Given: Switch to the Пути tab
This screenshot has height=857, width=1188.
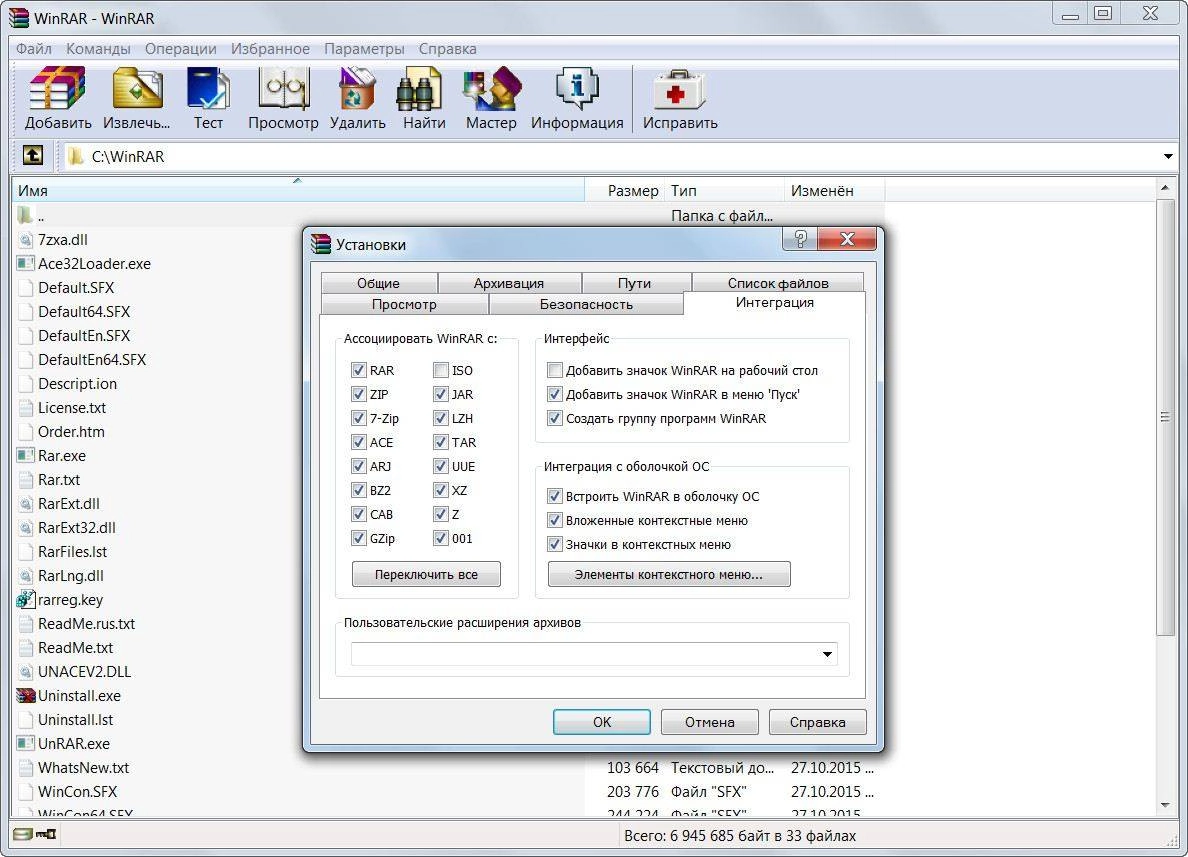Looking at the screenshot, I should pyautogui.click(x=635, y=283).
